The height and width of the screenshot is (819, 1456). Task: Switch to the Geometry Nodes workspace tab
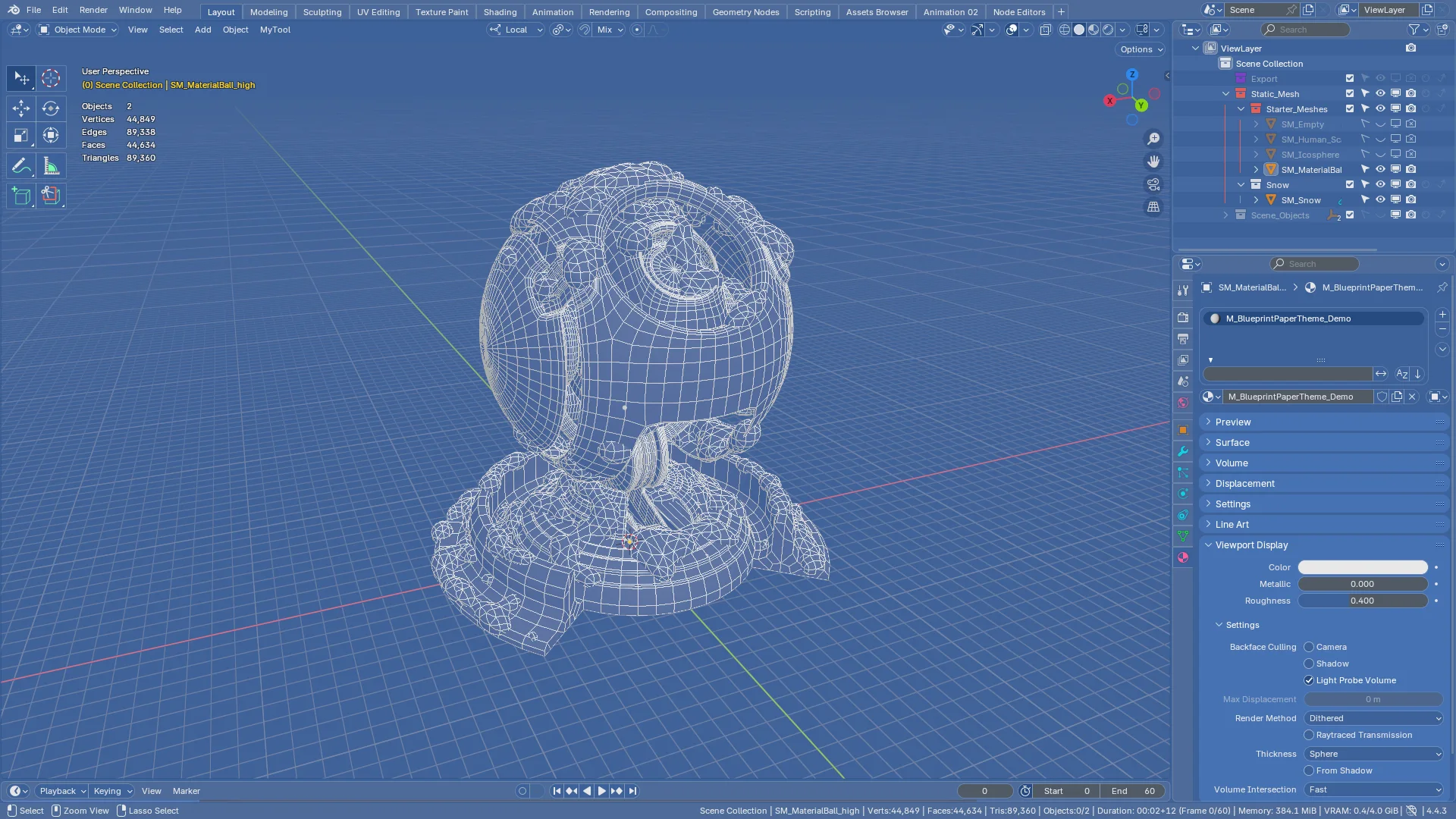[x=745, y=11]
